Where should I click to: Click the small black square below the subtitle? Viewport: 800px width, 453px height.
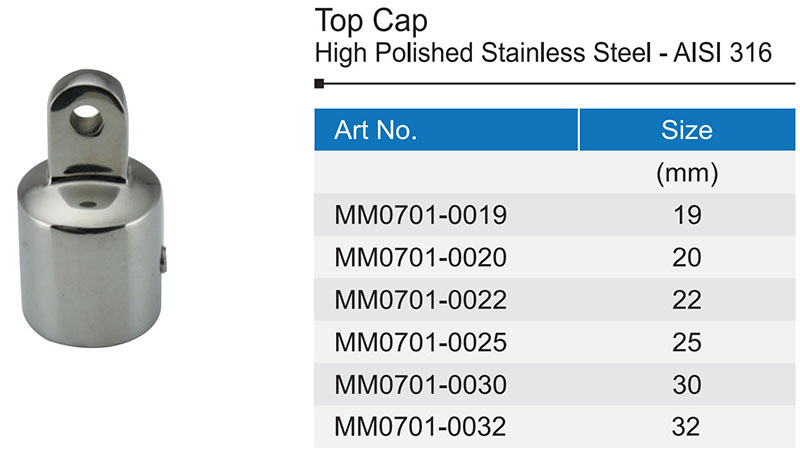(318, 84)
